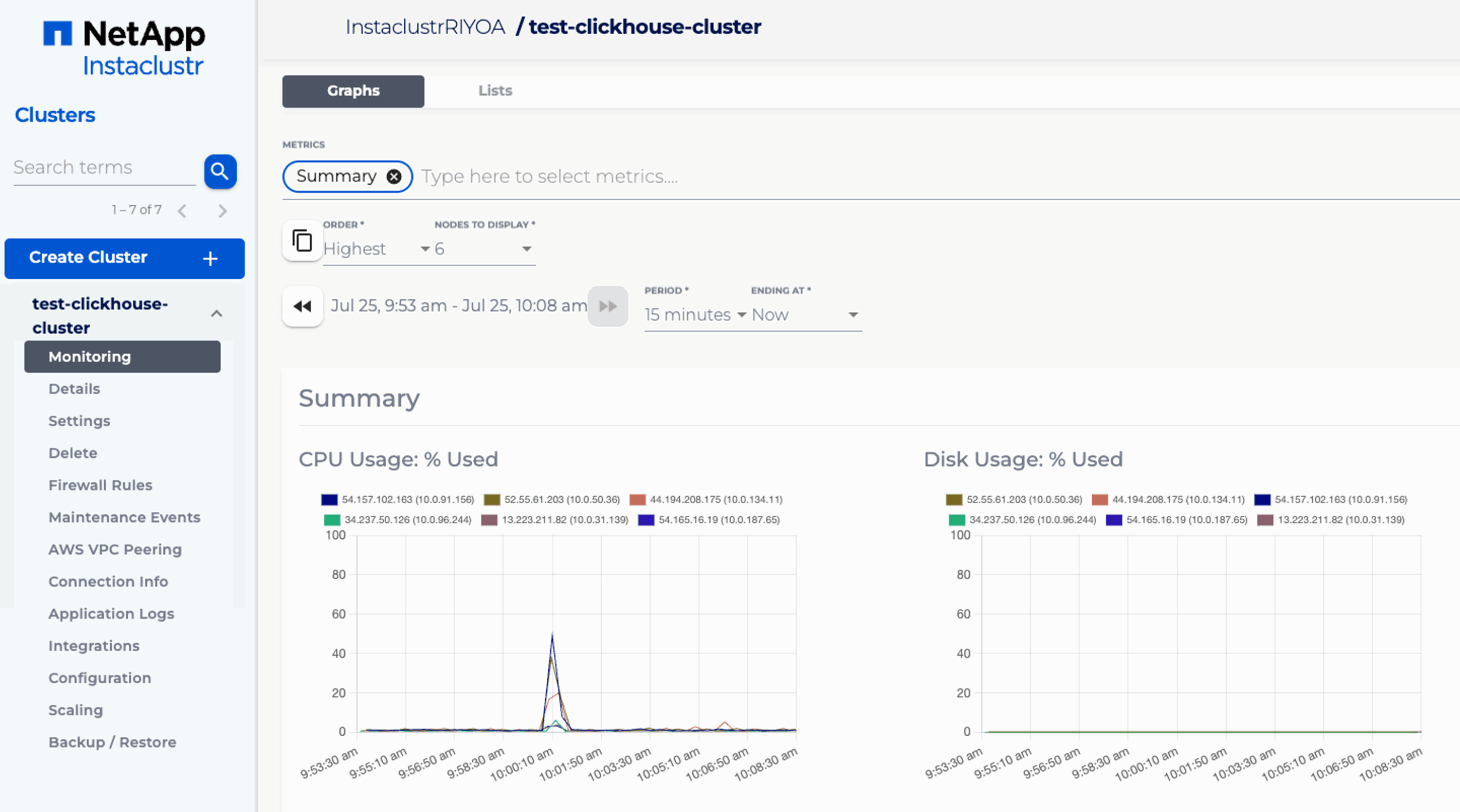The width and height of the screenshot is (1460, 812).
Task: Toggle CPU legend swatch for 54.157.102.163
Action: [x=329, y=500]
